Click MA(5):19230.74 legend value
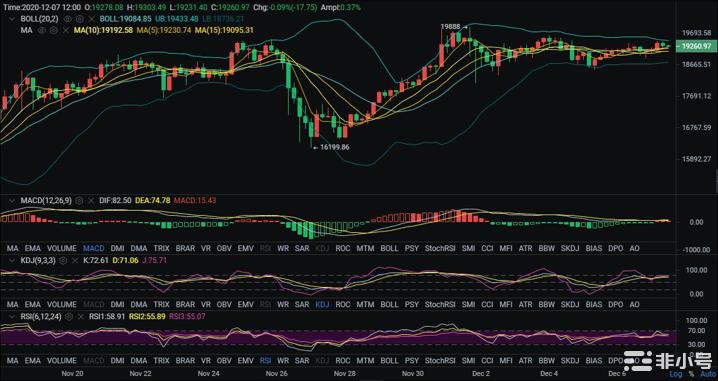This screenshot has width=718, height=381. pos(163,30)
